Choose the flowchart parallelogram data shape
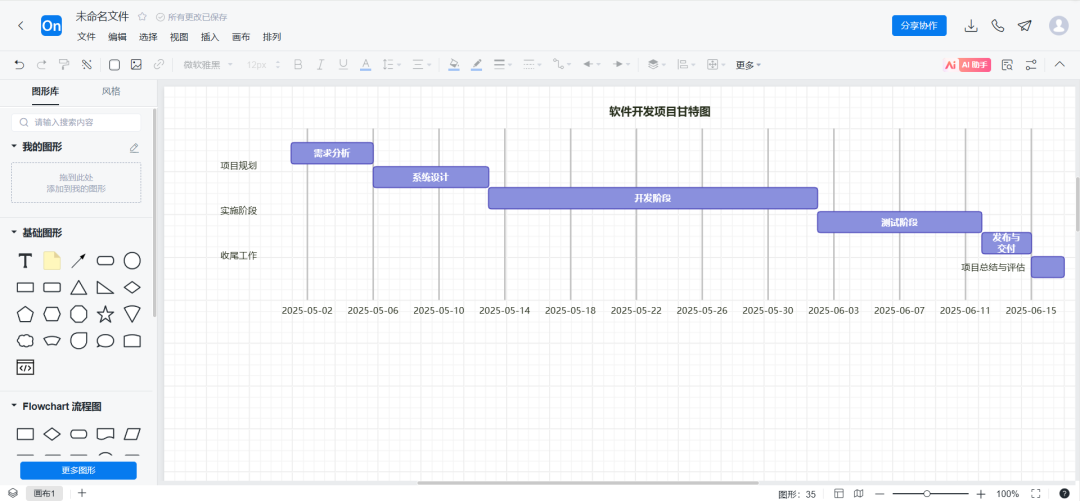This screenshot has width=1080, height=501. pyautogui.click(x=132, y=433)
